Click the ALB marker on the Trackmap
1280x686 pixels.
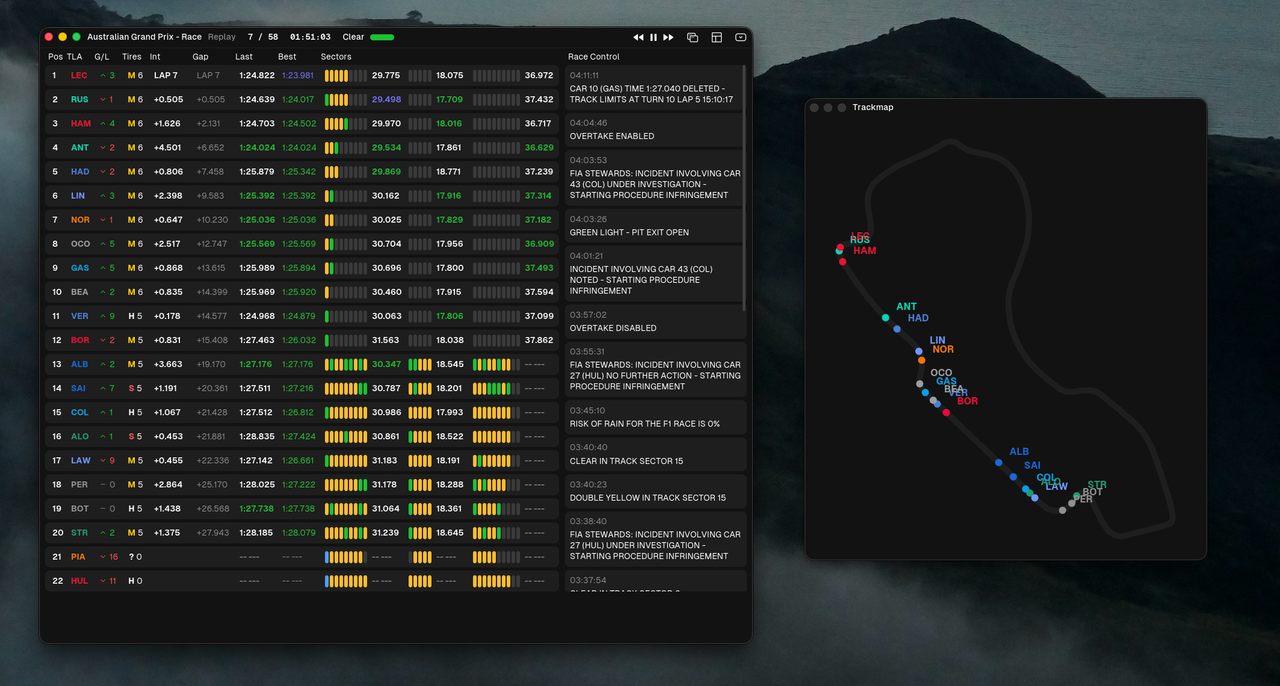pos(999,462)
